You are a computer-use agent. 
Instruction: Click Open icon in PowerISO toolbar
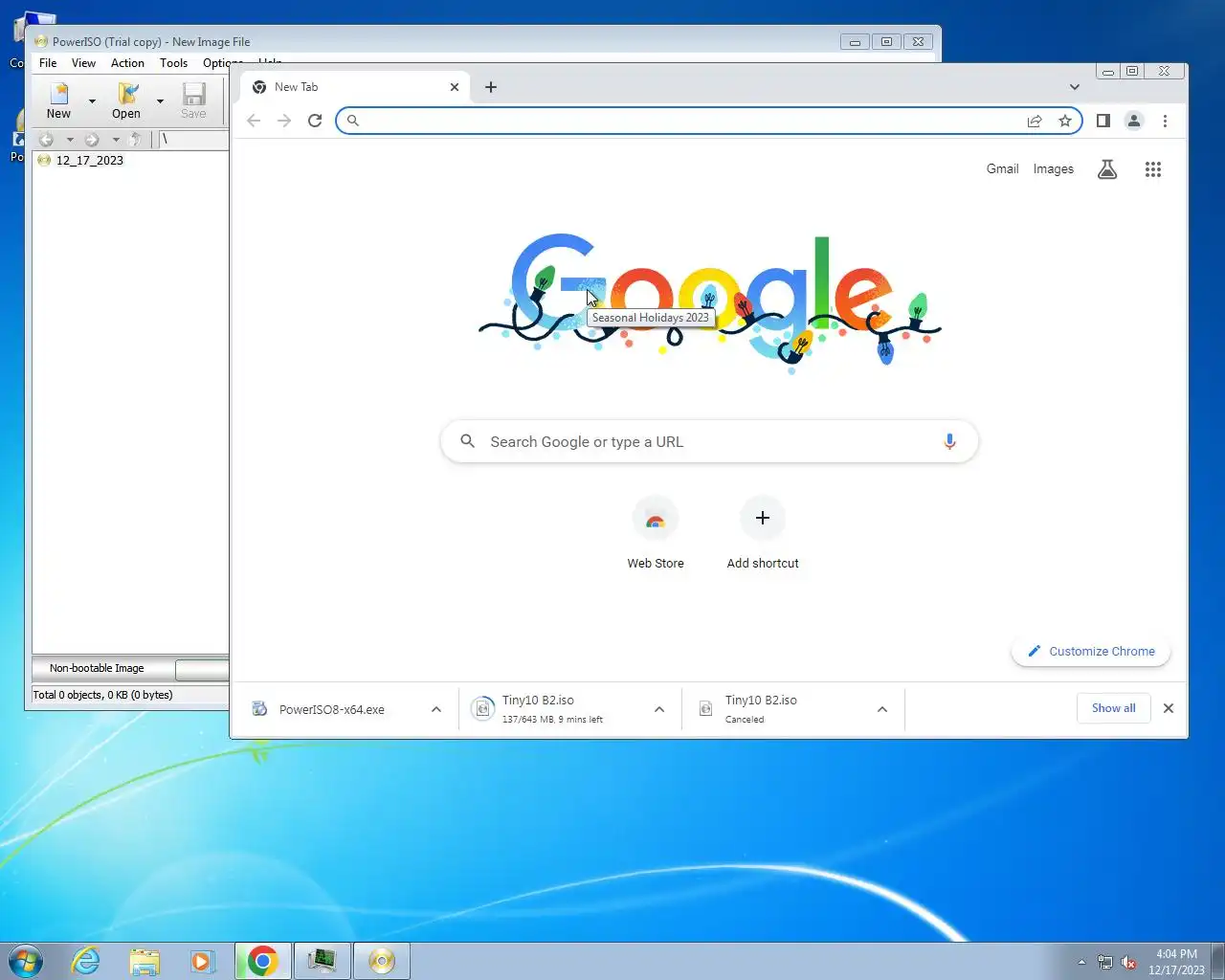(126, 100)
